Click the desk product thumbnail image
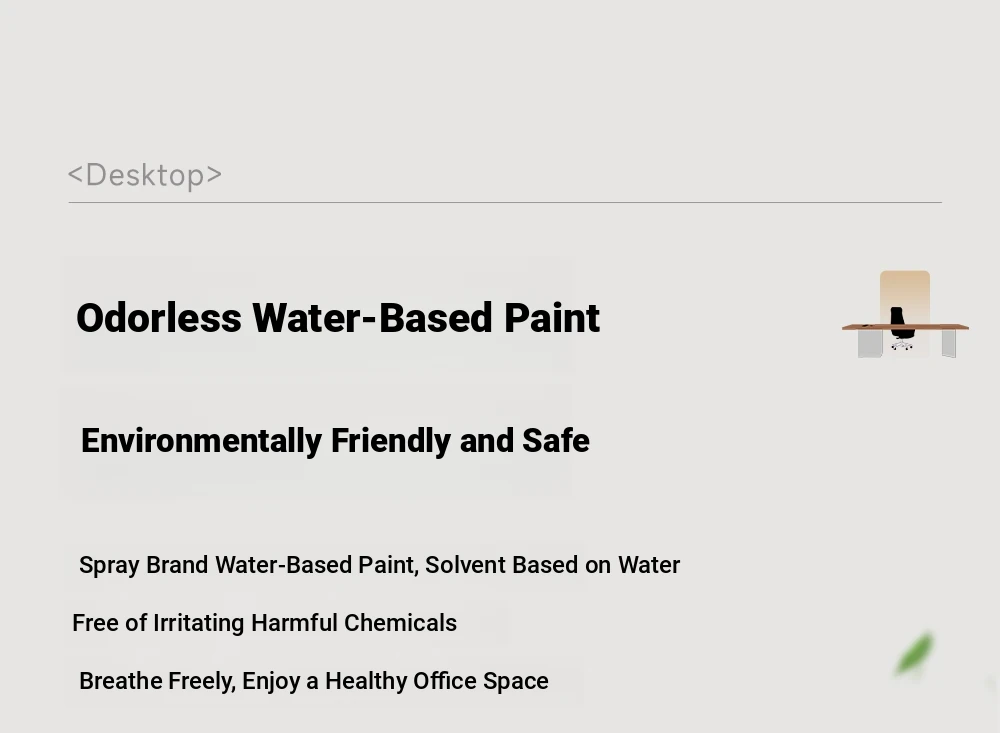 click(905, 314)
